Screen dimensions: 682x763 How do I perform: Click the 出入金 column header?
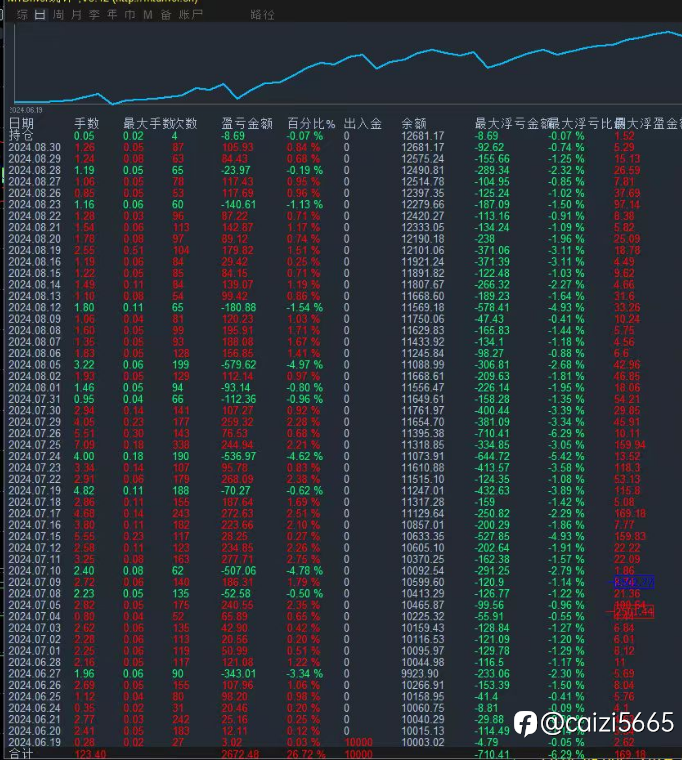click(362, 124)
